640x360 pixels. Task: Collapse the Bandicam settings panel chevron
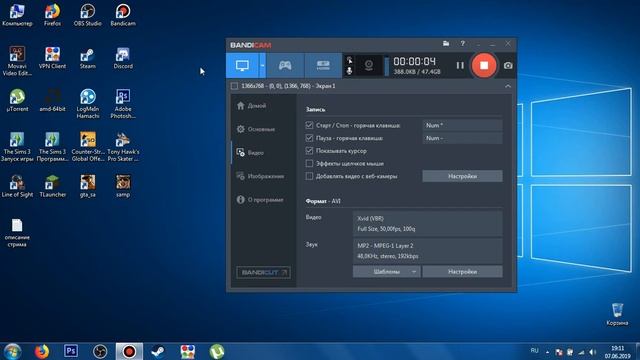coord(508,86)
